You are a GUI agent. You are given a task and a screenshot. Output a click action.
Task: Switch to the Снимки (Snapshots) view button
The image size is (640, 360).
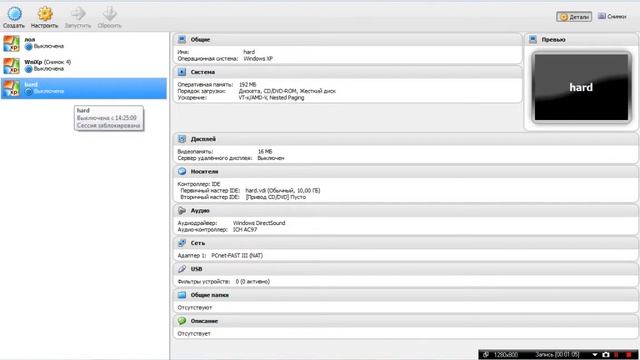pos(612,17)
